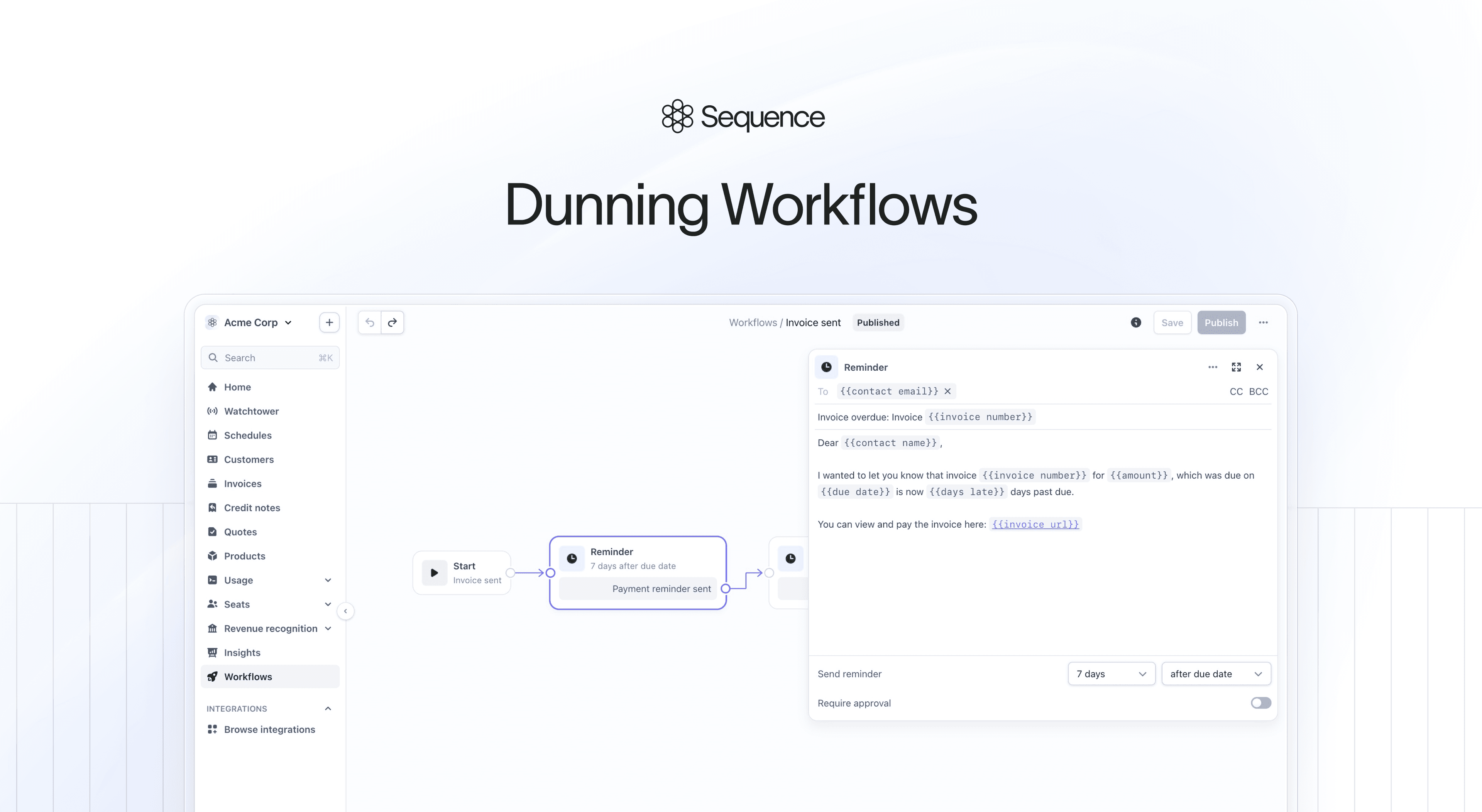Expand the Revenue recognition chevron
The height and width of the screenshot is (812, 1482).
[328, 628]
